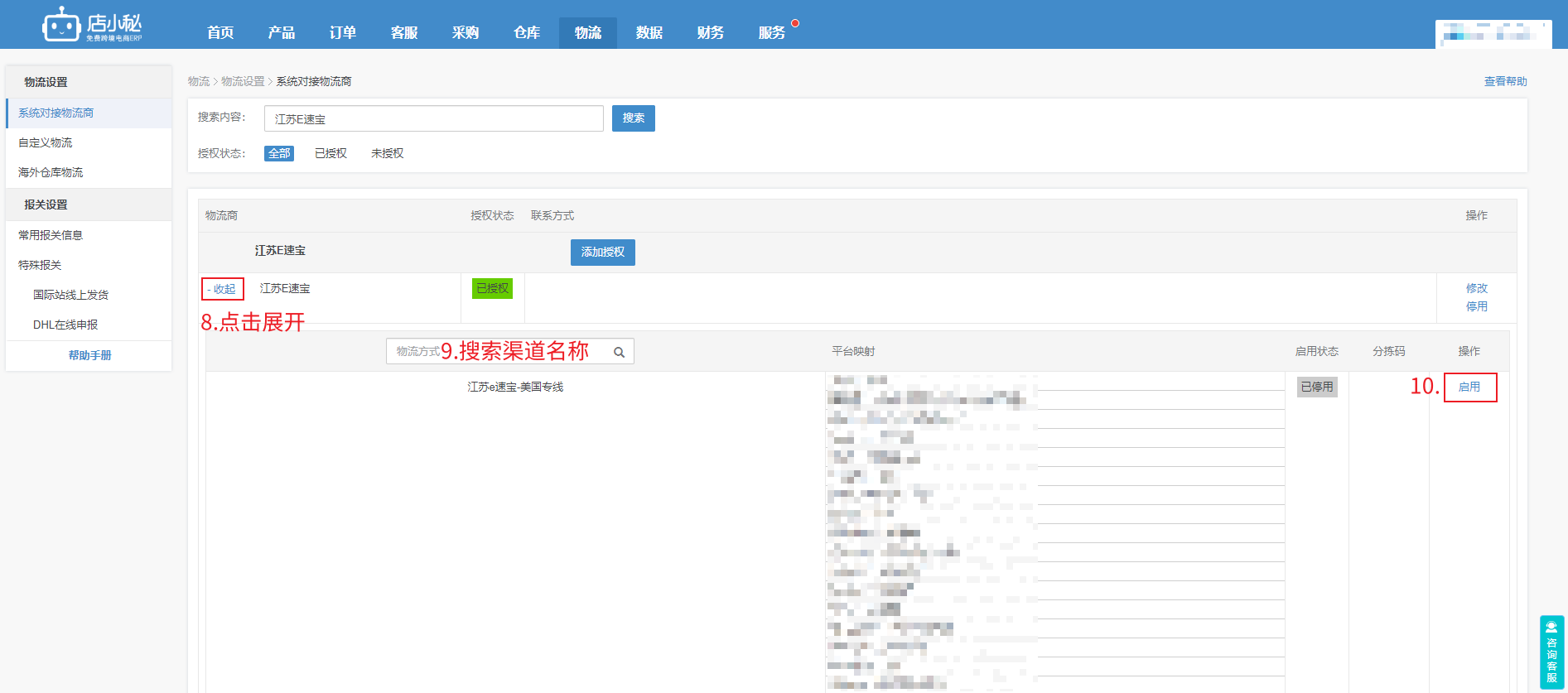The width and height of the screenshot is (1568, 693).
Task: Open the 帮助手册 link
Action: pyautogui.click(x=89, y=355)
